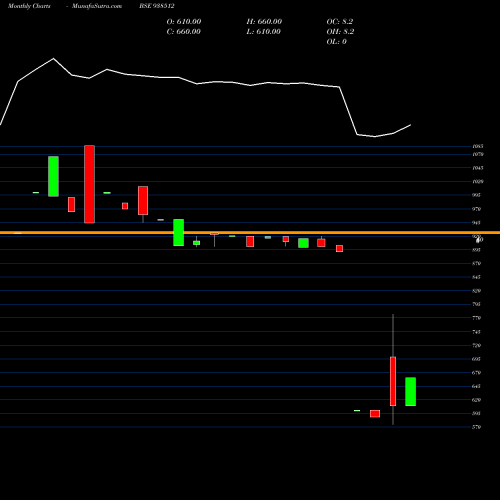Image resolution: width=500 pixels, height=500 pixels.
Task: Click the 970 price axis label
Action: tap(476, 209)
